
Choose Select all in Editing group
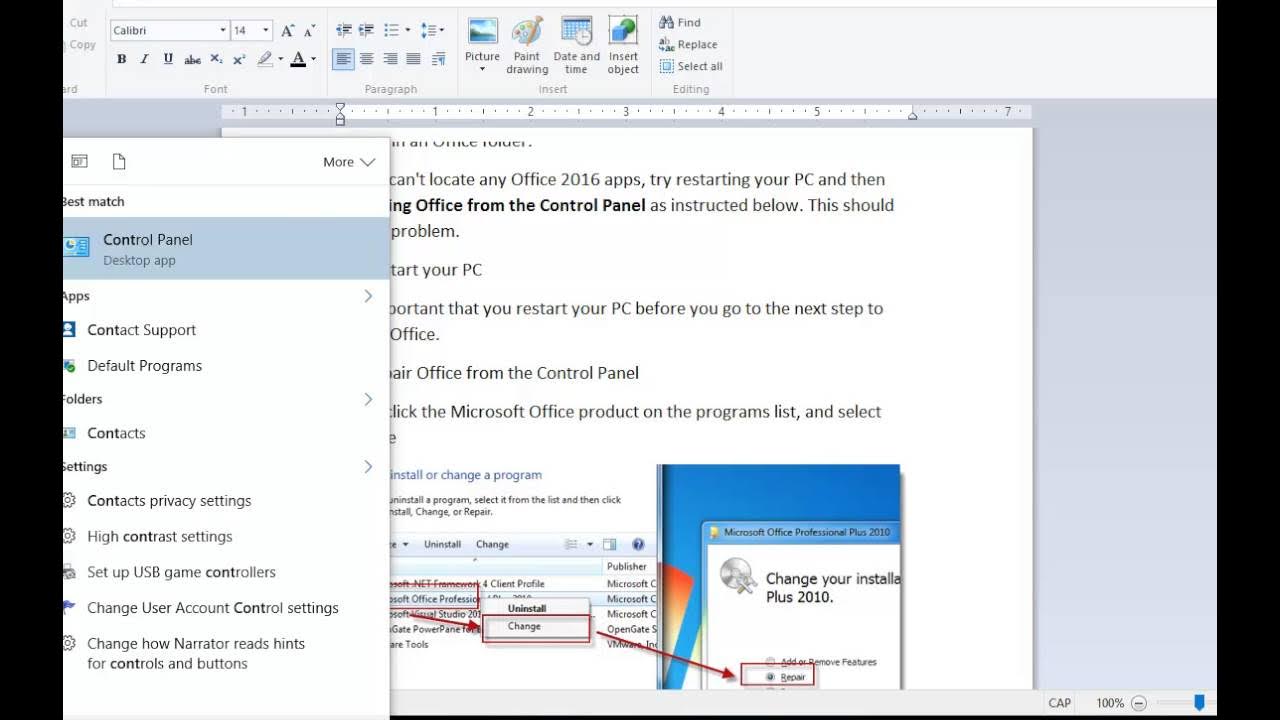tap(691, 66)
